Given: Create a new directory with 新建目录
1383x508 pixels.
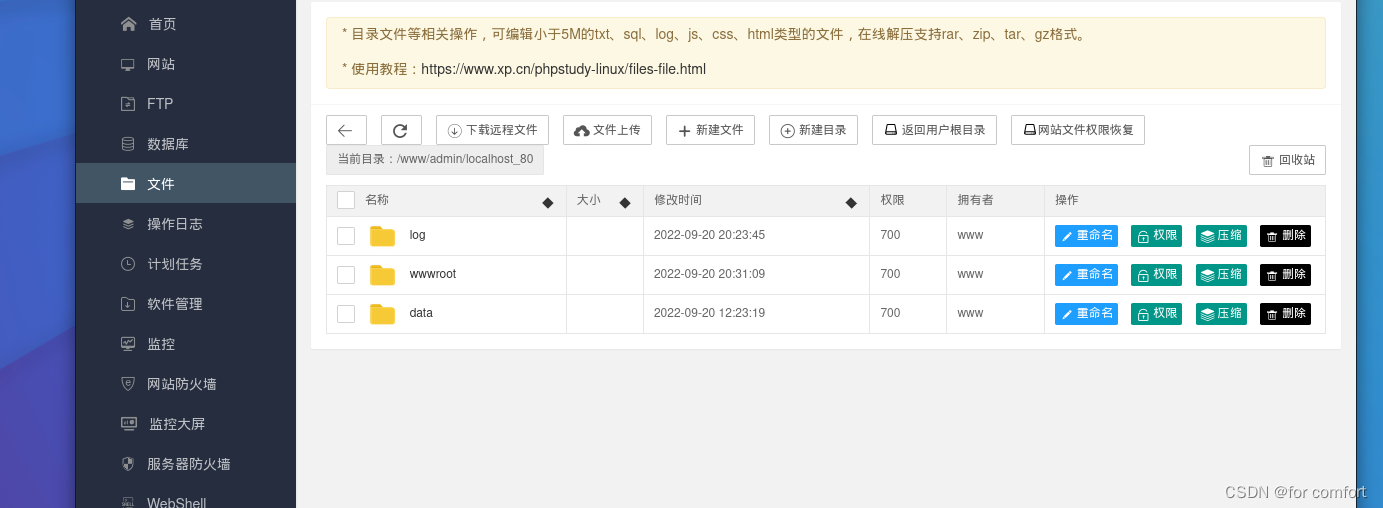Looking at the screenshot, I should click(x=813, y=130).
